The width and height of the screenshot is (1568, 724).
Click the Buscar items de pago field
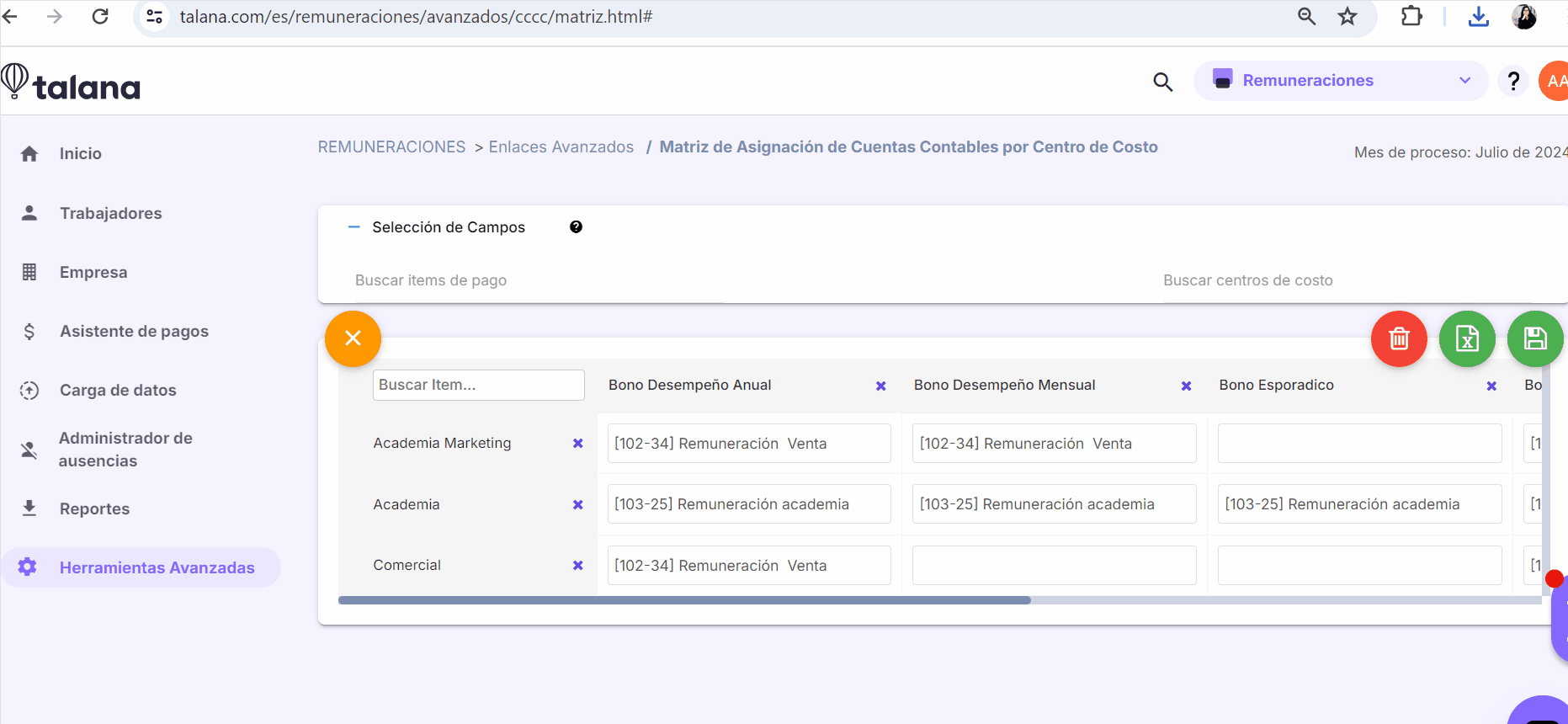point(539,280)
